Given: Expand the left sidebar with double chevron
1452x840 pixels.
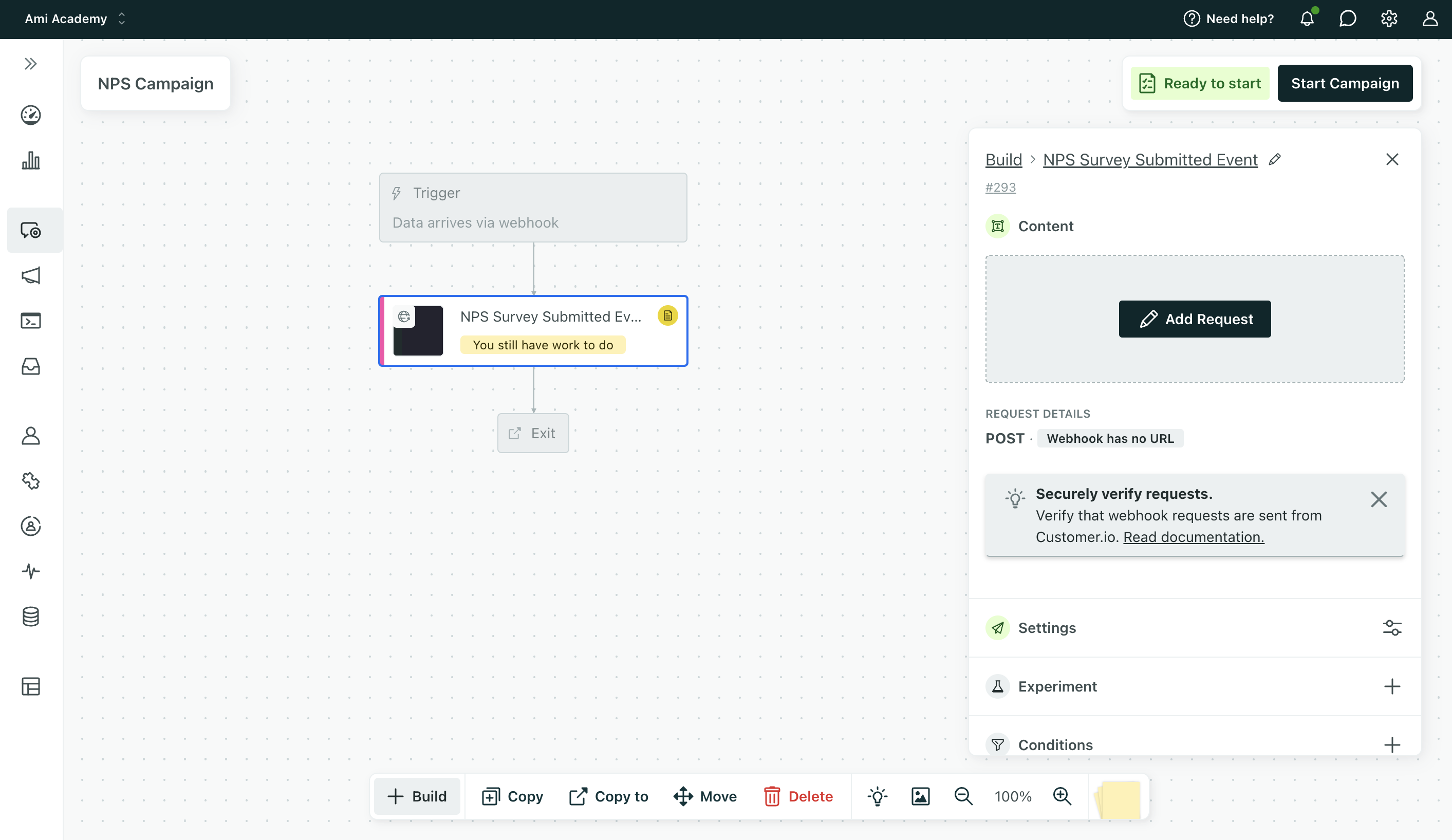Looking at the screenshot, I should click(30, 63).
